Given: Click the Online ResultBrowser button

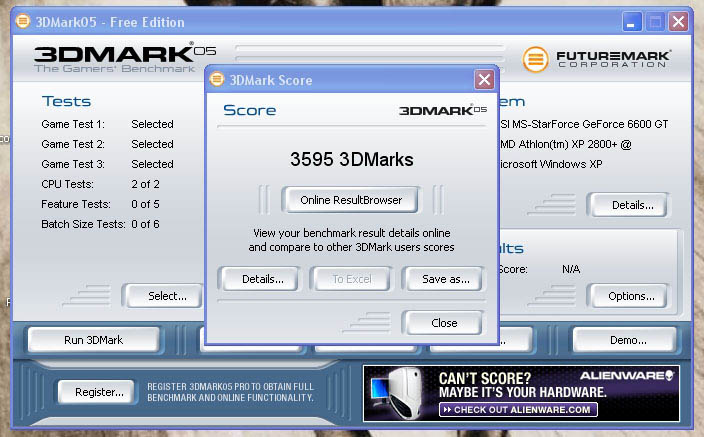Looking at the screenshot, I should (351, 200).
